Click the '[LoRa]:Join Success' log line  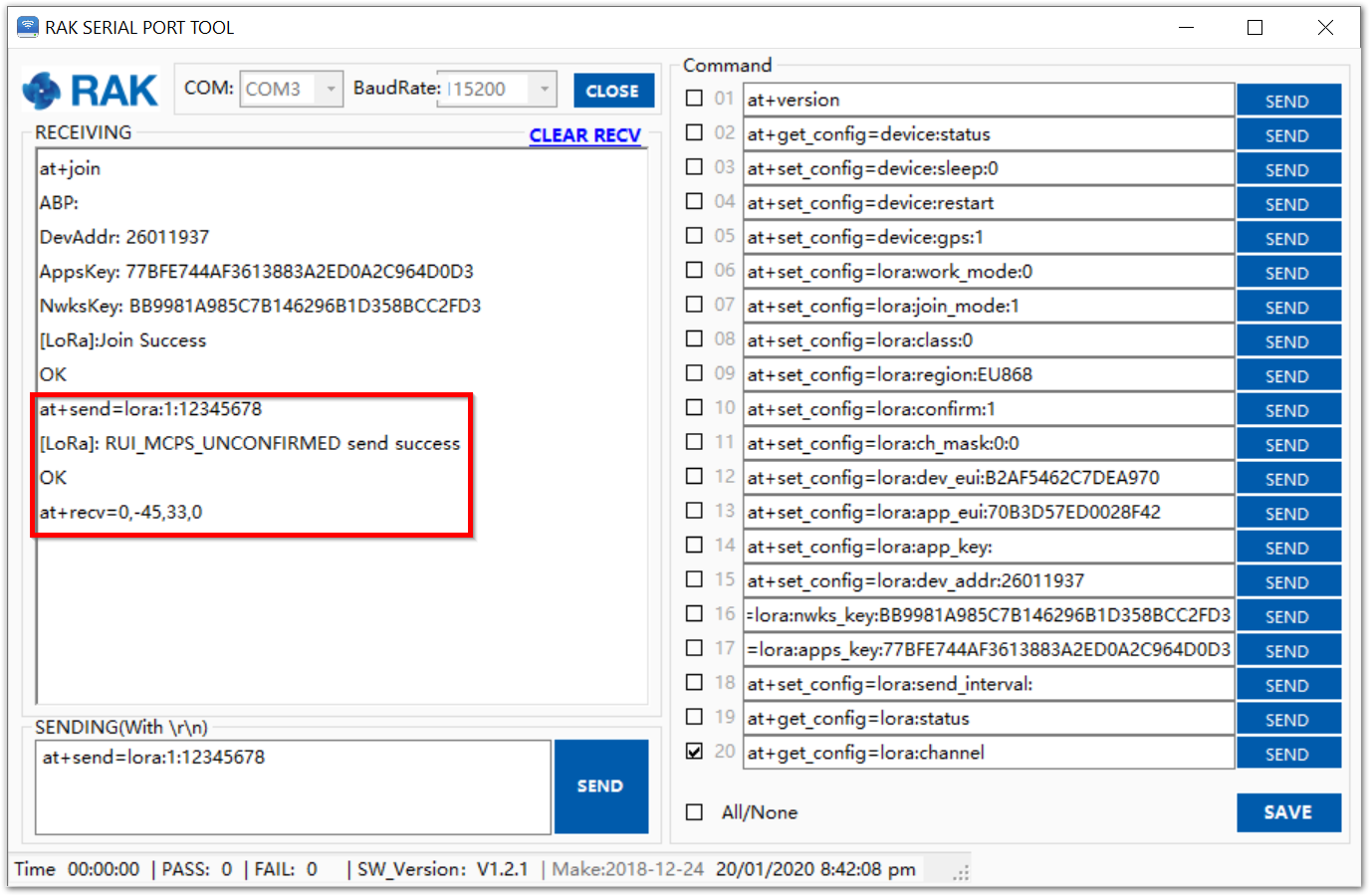(122, 340)
